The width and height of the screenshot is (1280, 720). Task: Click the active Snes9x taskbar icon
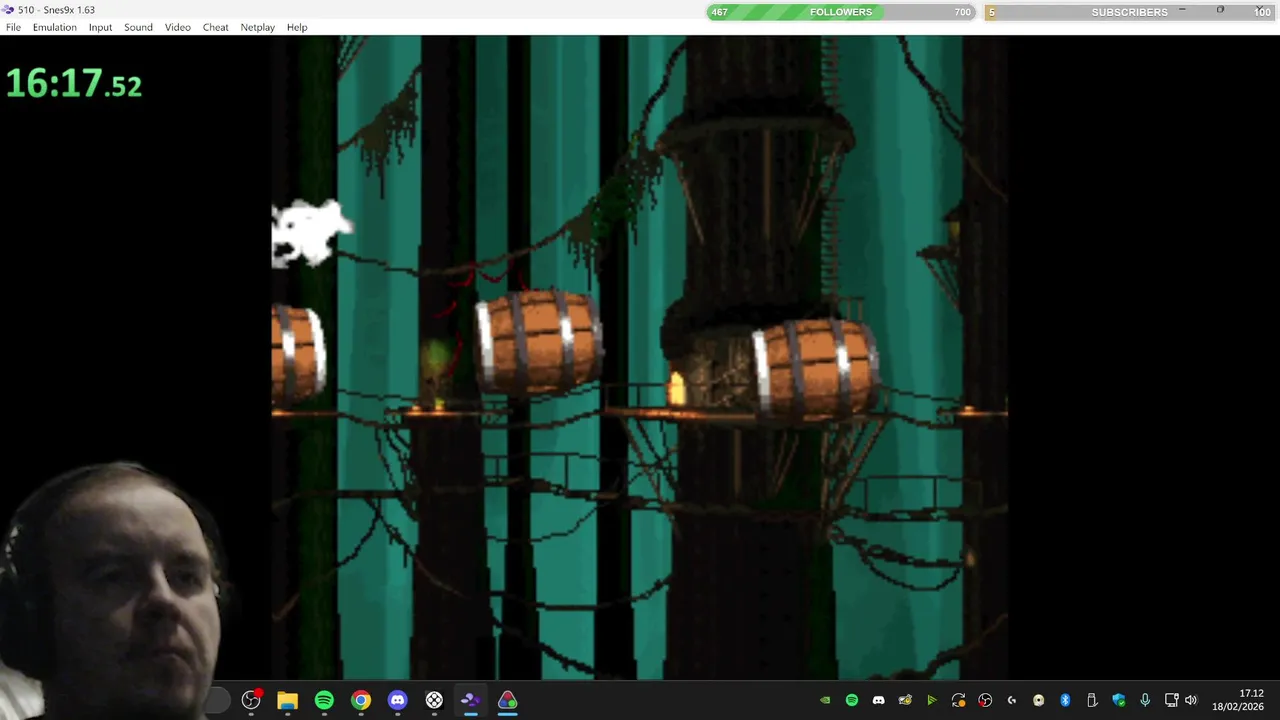(470, 700)
